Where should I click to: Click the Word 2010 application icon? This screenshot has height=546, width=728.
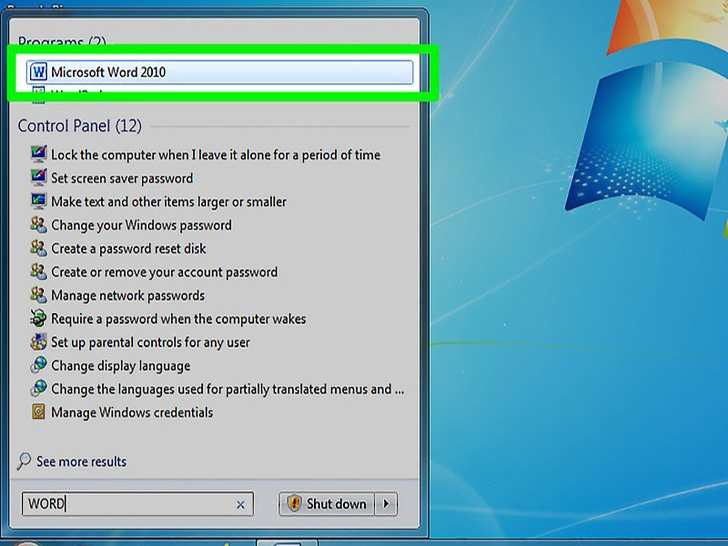pyautogui.click(x=38, y=72)
